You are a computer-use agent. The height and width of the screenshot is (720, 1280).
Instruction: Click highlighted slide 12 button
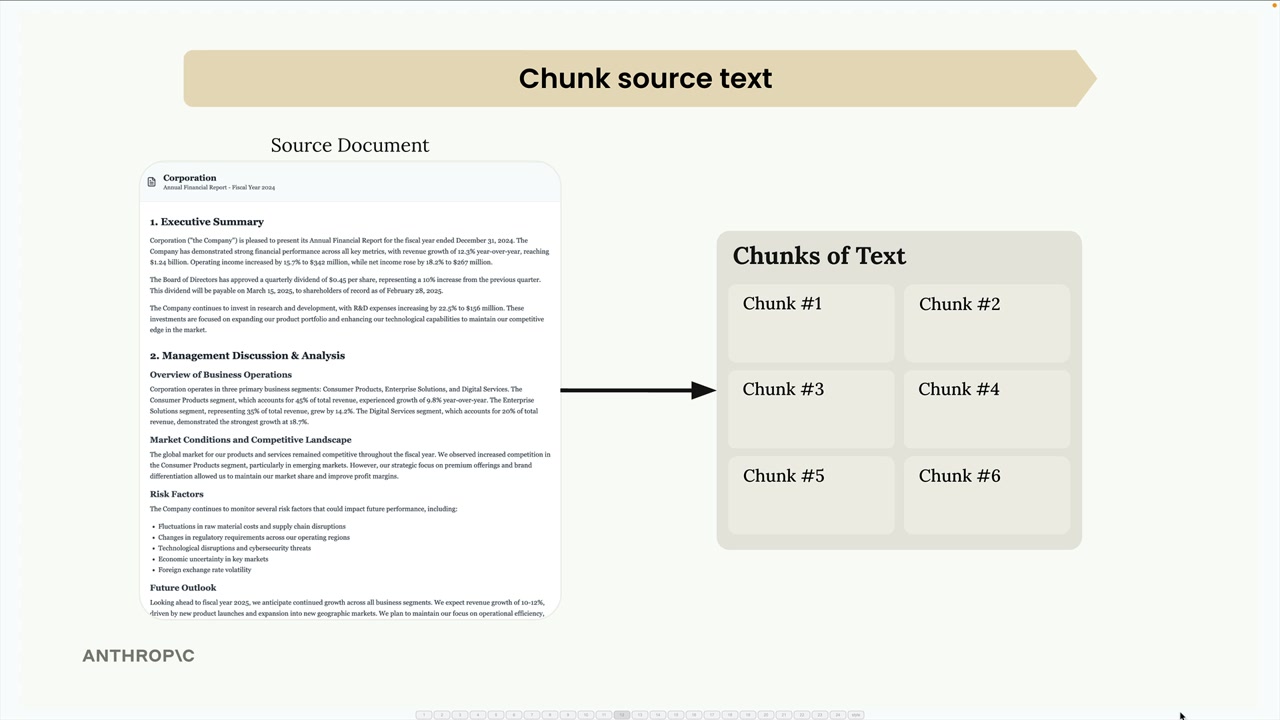pyautogui.click(x=622, y=715)
